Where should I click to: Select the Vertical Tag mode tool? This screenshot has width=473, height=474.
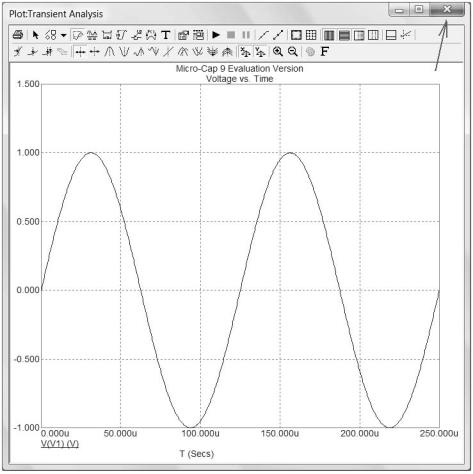pyautogui.click(x=121, y=35)
